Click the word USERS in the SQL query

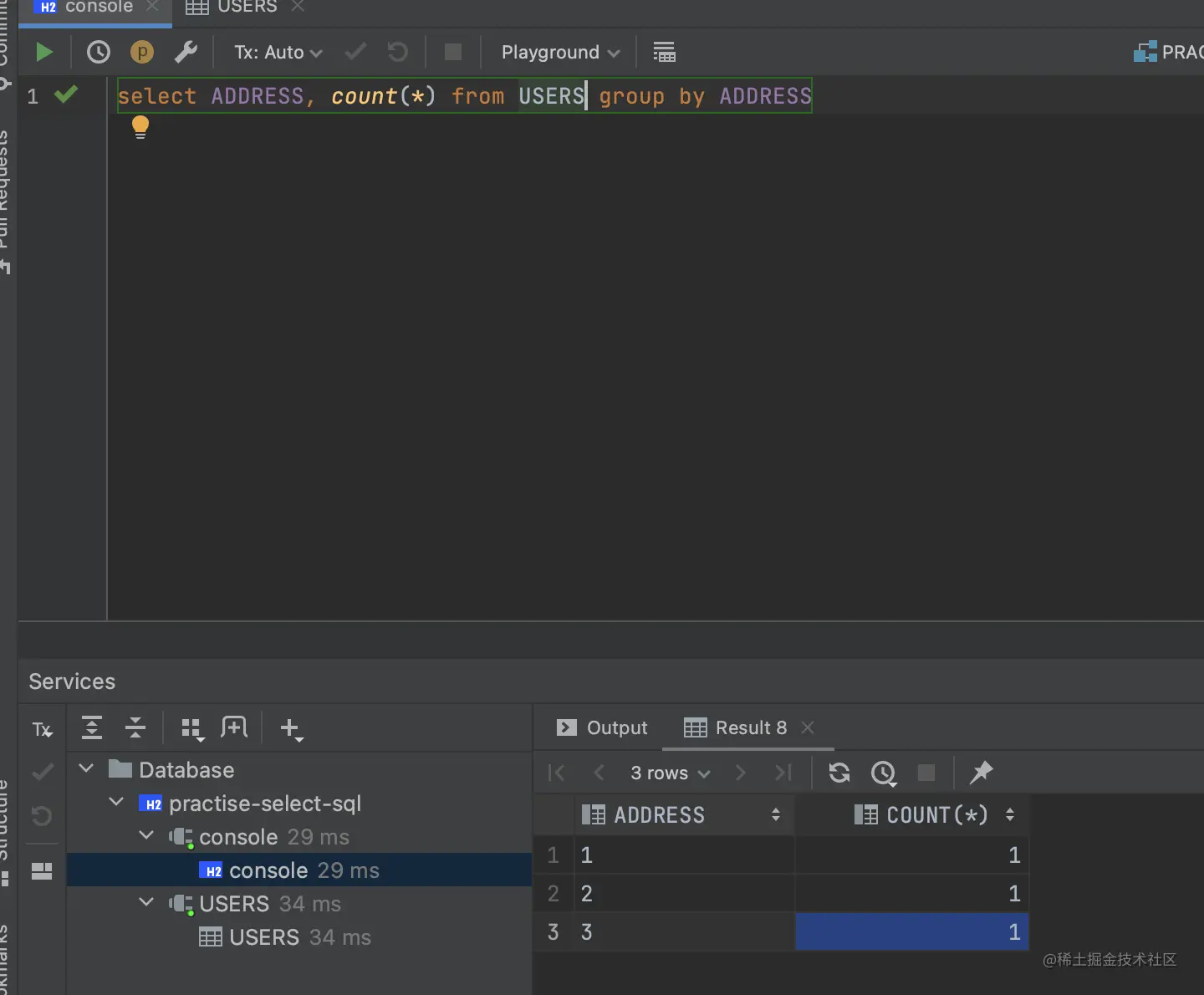pos(551,95)
